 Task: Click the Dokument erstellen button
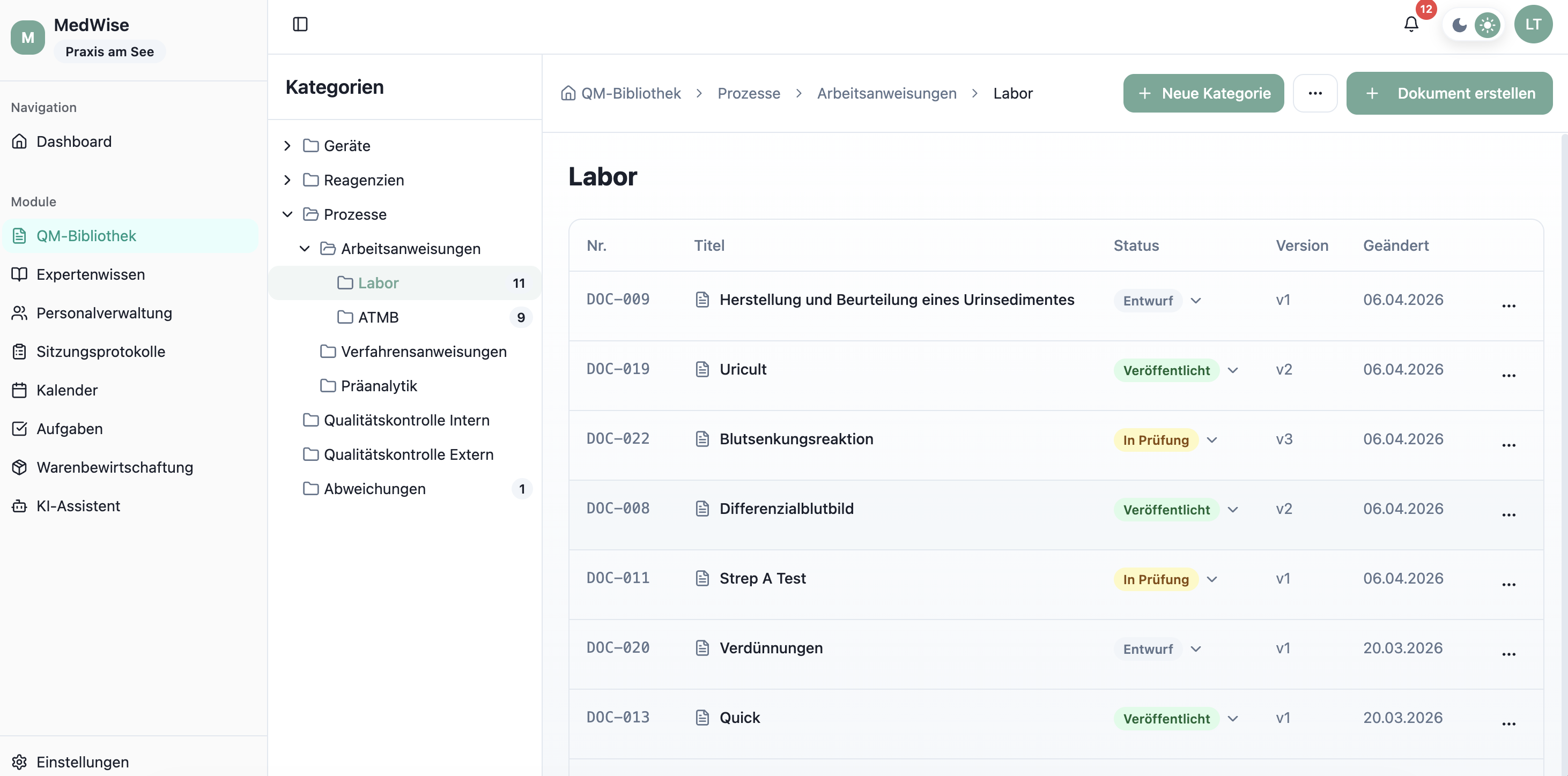tap(1449, 93)
